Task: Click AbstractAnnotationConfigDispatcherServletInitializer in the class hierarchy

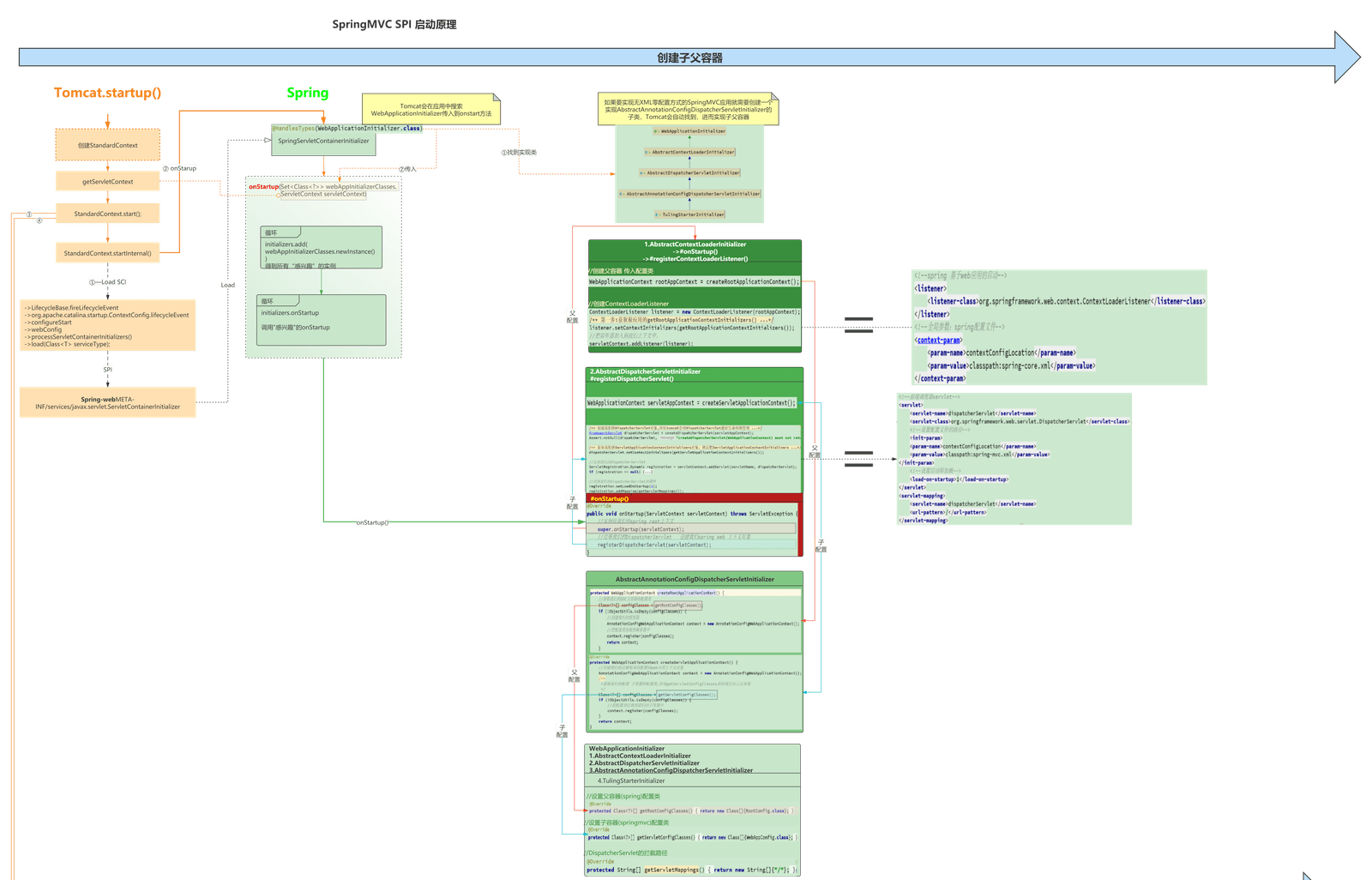Action: coord(689,194)
